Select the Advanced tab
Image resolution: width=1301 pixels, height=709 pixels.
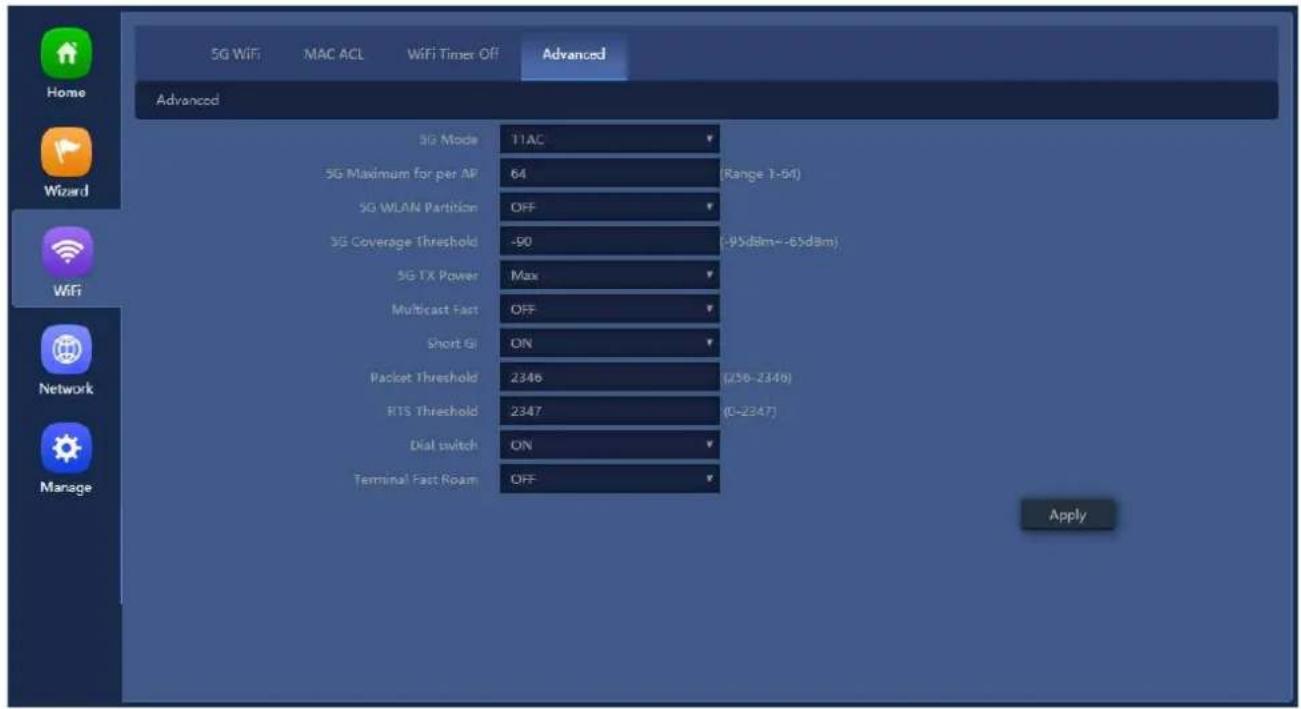574,55
